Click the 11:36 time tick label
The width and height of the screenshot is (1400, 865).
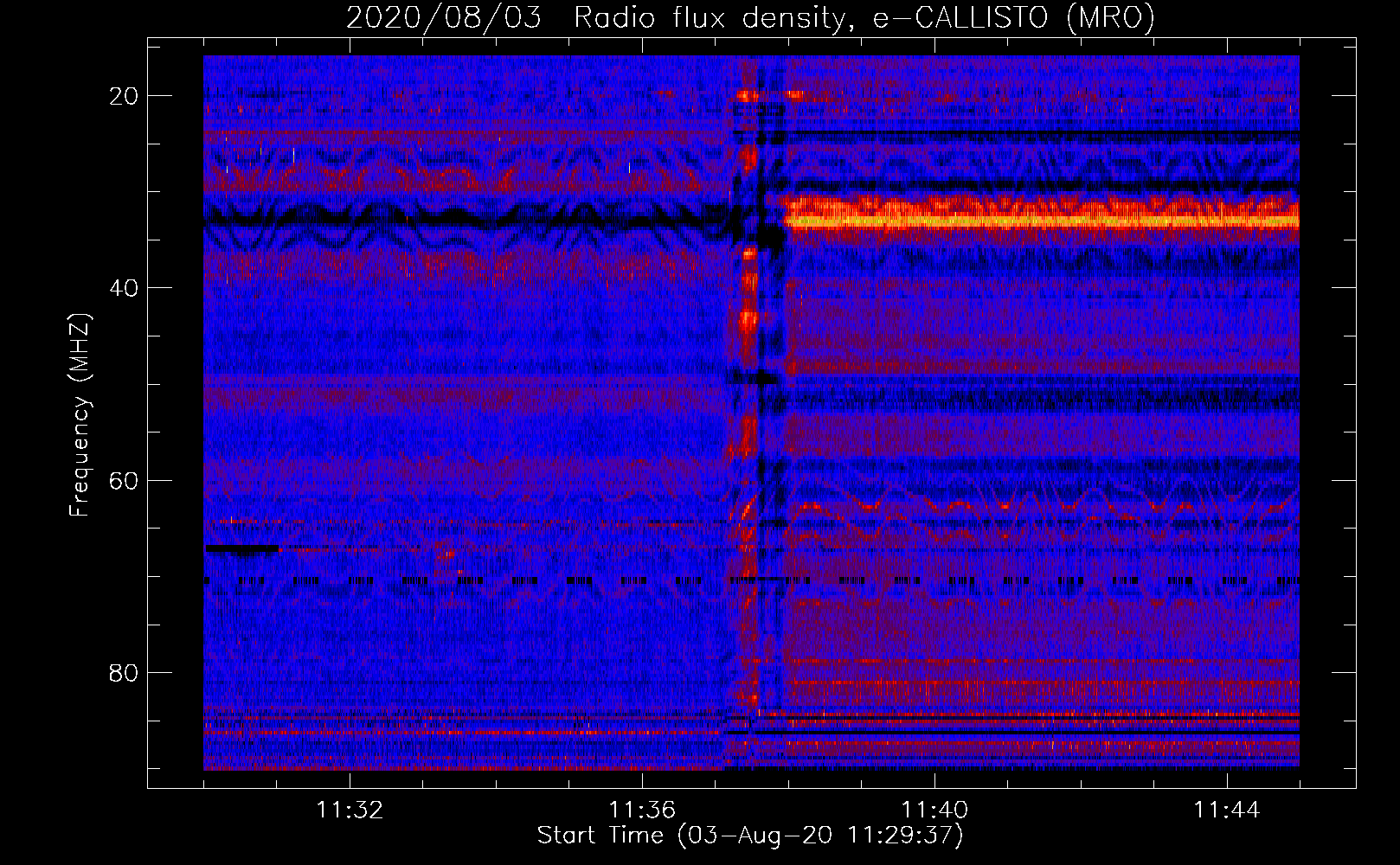tap(642, 811)
